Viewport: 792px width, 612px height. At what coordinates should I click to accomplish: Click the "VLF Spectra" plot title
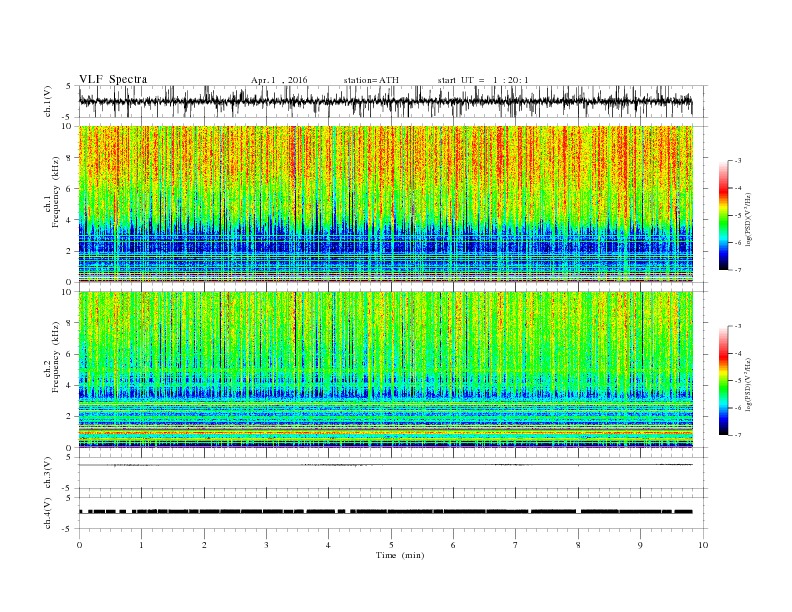coord(113,79)
